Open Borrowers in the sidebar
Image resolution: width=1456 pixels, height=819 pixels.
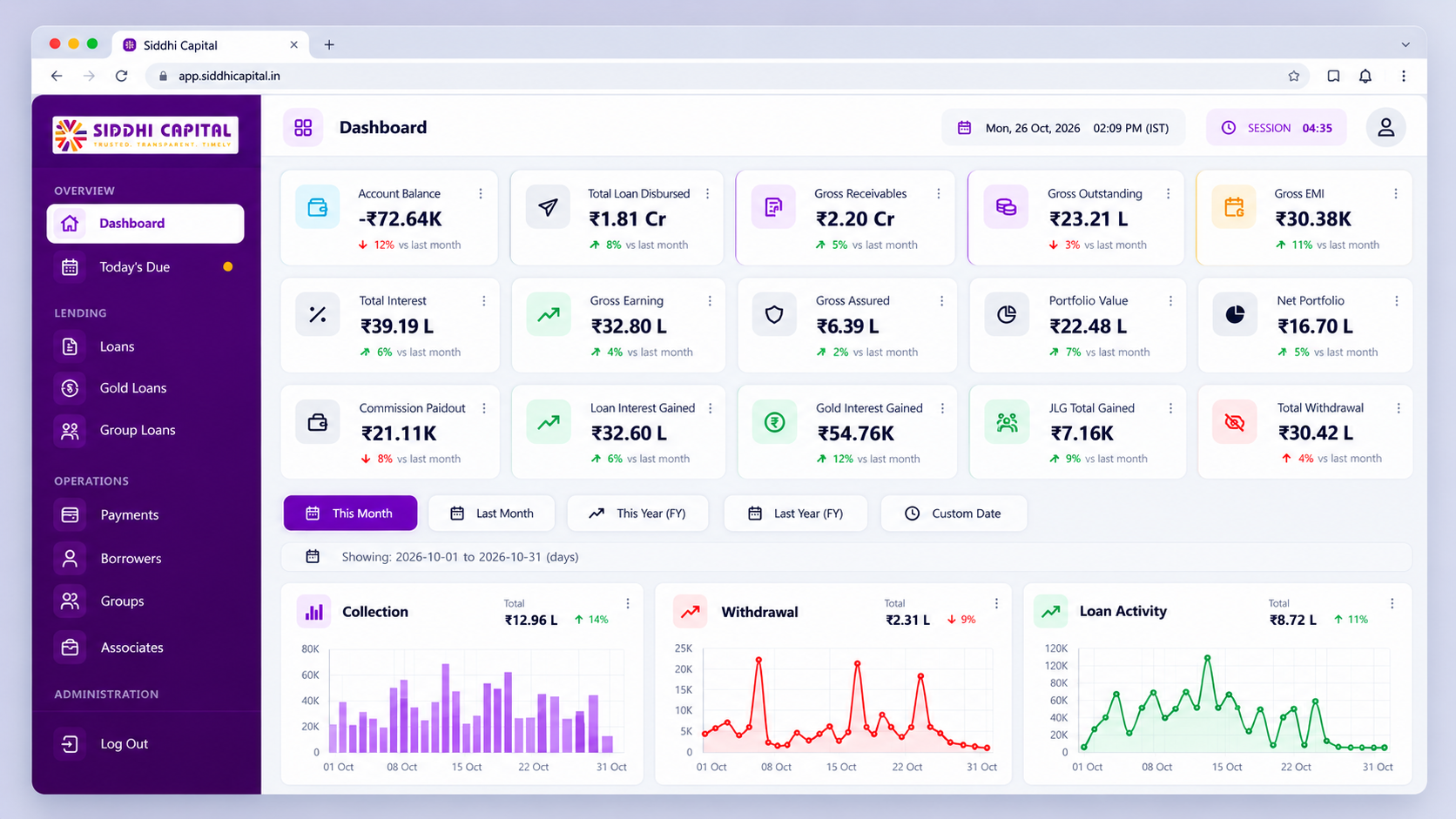[145, 559]
